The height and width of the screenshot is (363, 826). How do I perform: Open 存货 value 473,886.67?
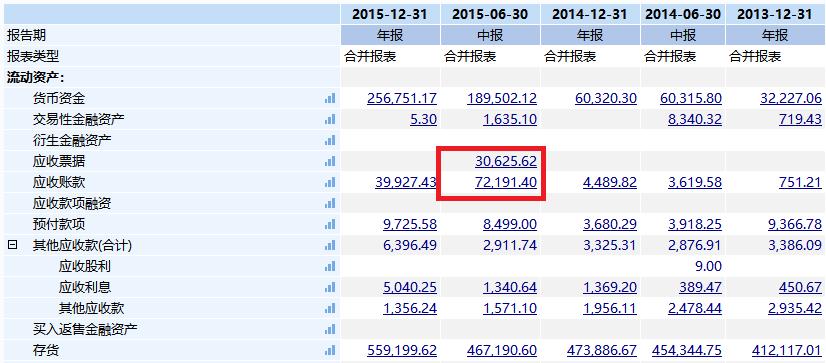coord(602,350)
